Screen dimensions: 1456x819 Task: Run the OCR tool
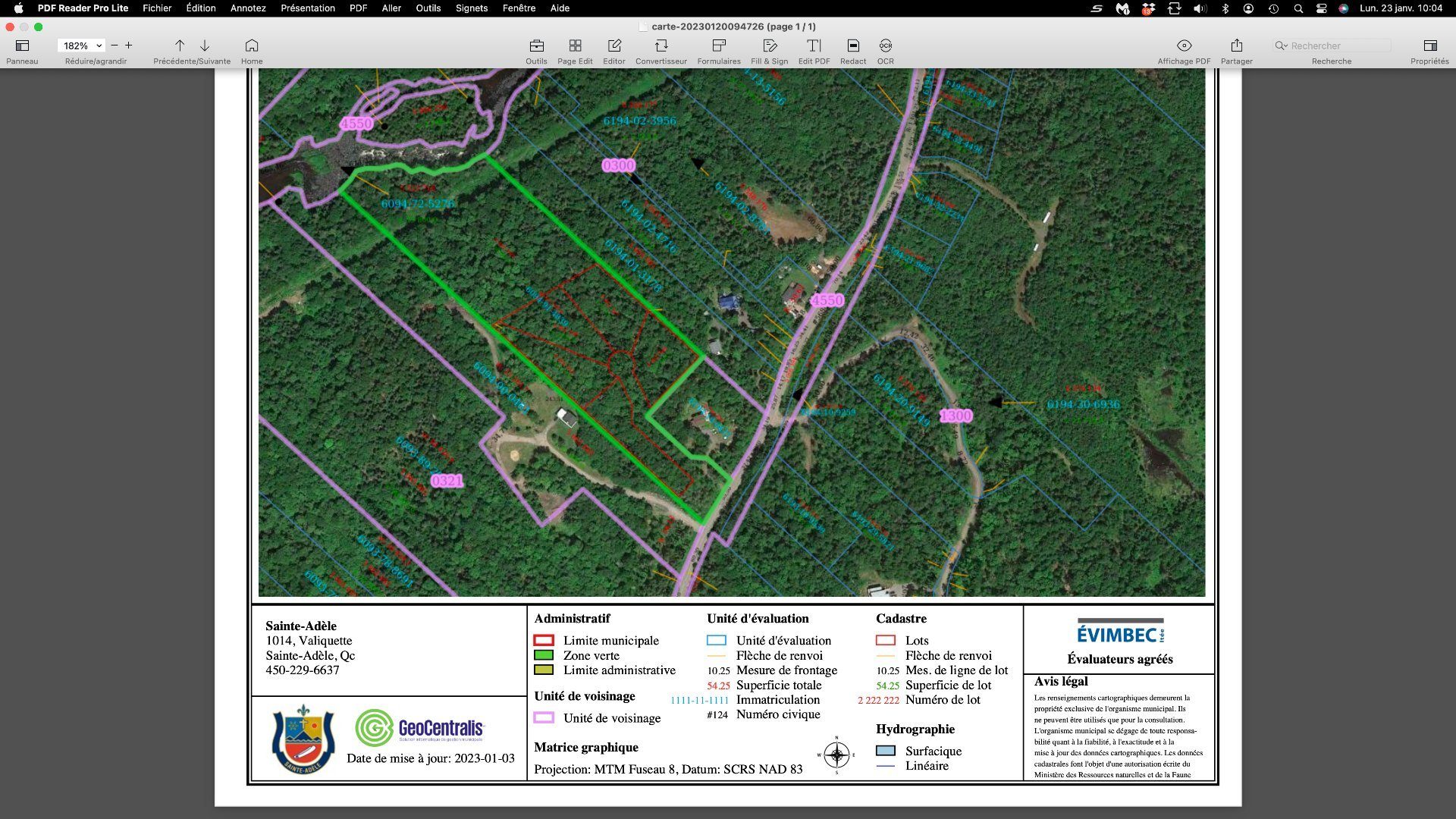[x=885, y=45]
